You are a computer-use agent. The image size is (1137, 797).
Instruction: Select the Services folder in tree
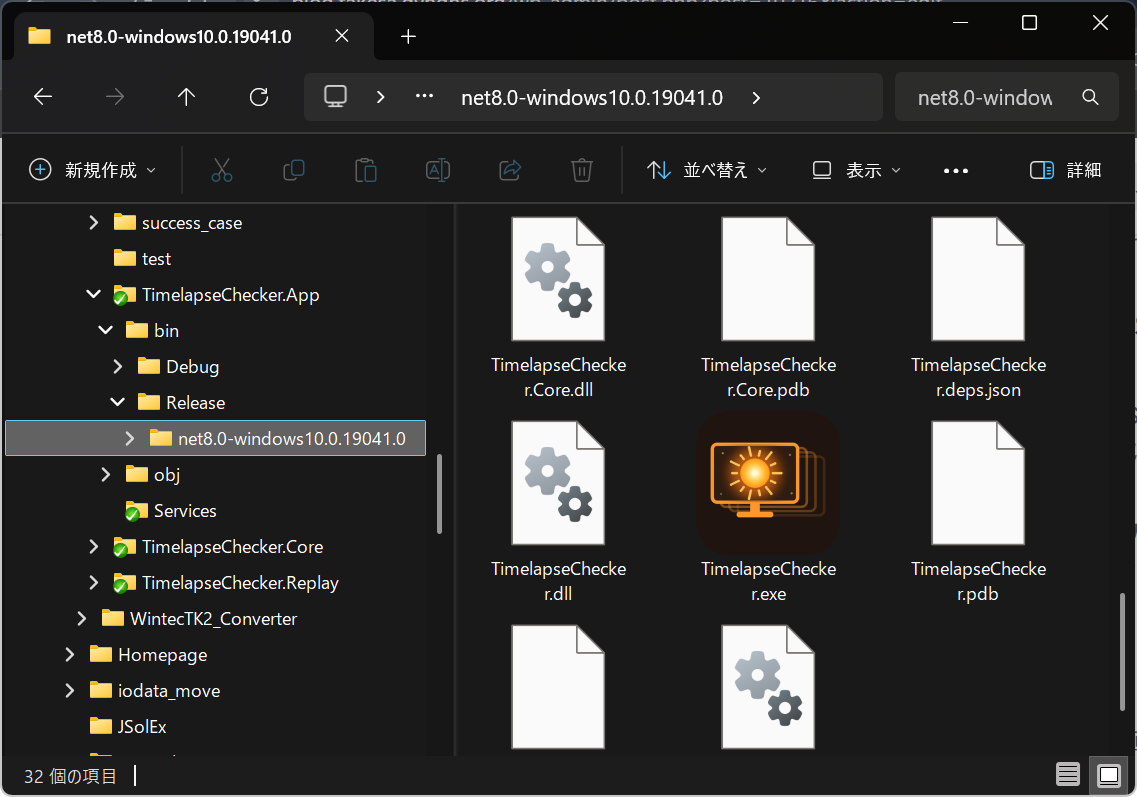[171, 511]
